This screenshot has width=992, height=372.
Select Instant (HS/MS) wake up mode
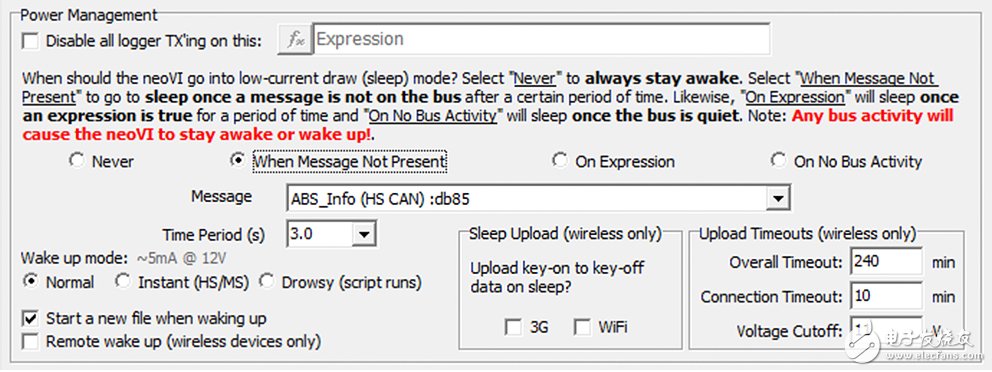coord(123,282)
